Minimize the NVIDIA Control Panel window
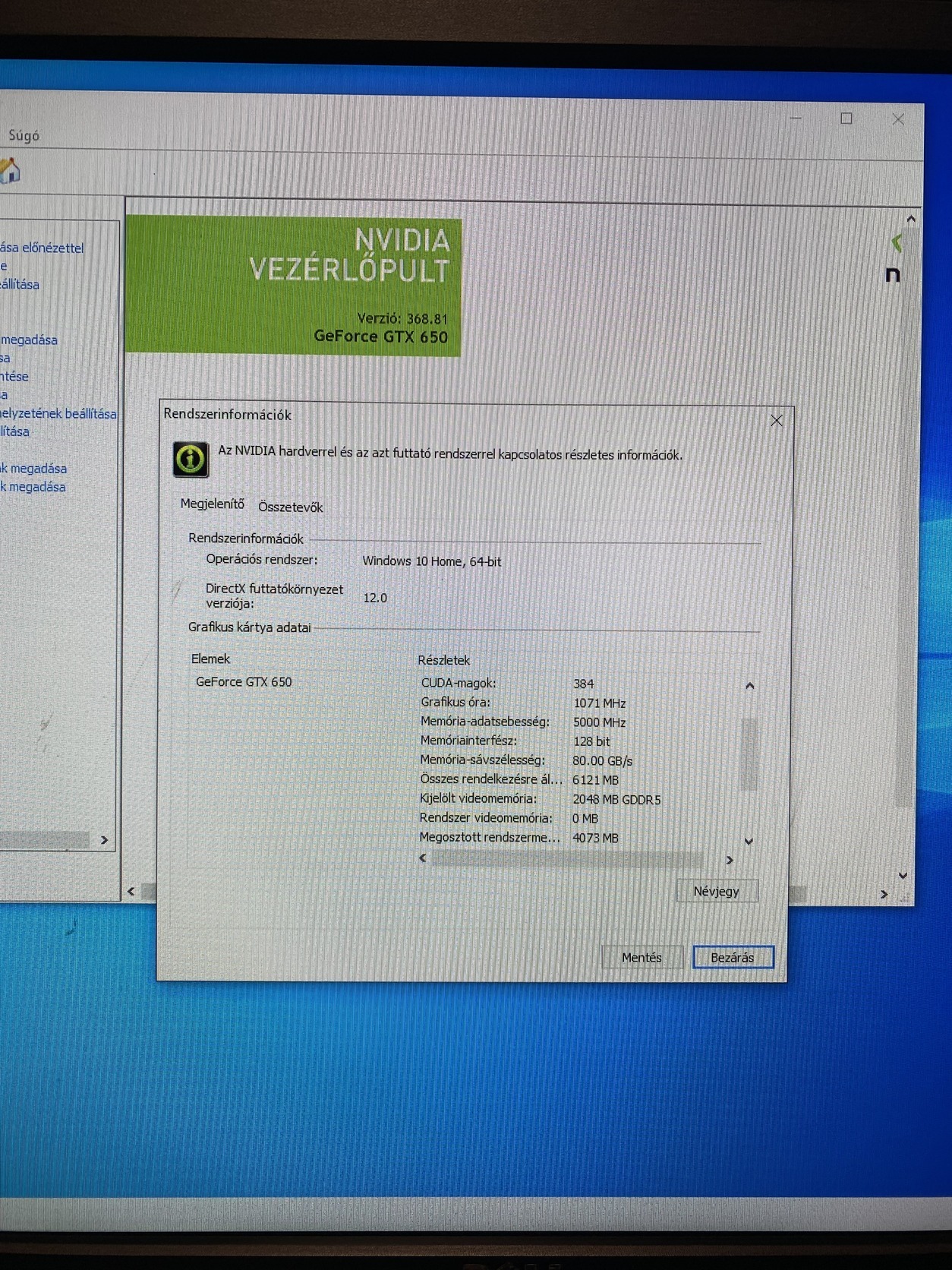This screenshot has height=1270, width=952. (796, 118)
